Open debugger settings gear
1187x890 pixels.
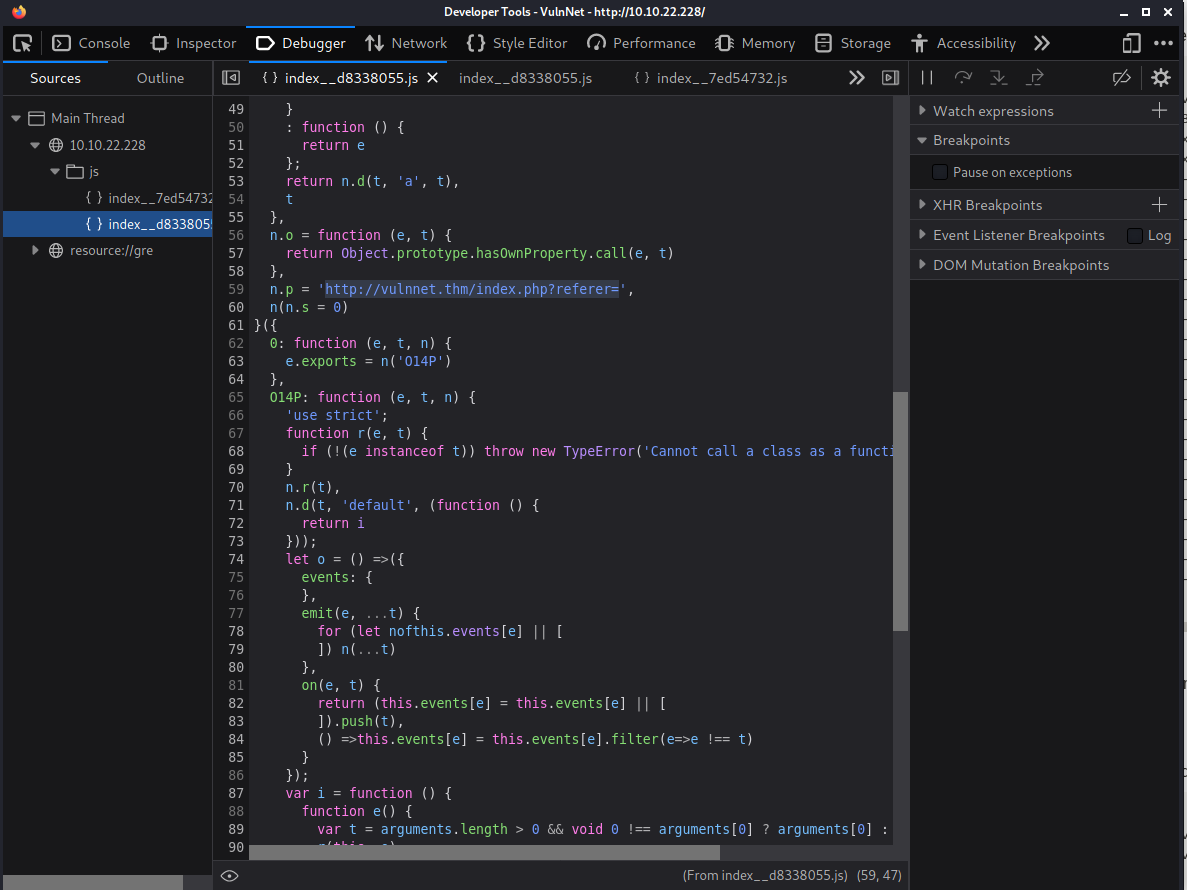[x=1161, y=77]
